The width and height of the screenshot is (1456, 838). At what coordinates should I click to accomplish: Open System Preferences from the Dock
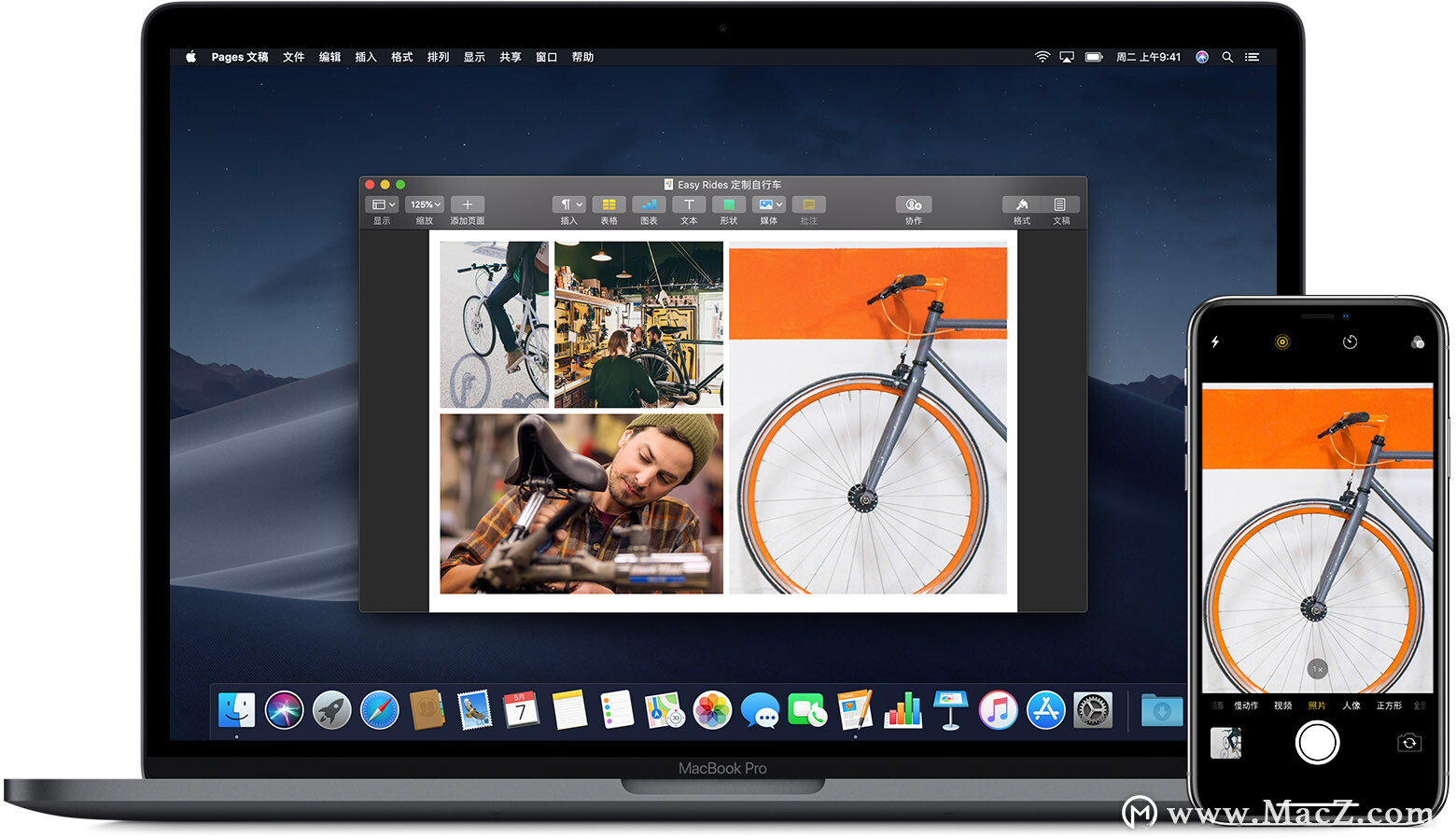1093,710
